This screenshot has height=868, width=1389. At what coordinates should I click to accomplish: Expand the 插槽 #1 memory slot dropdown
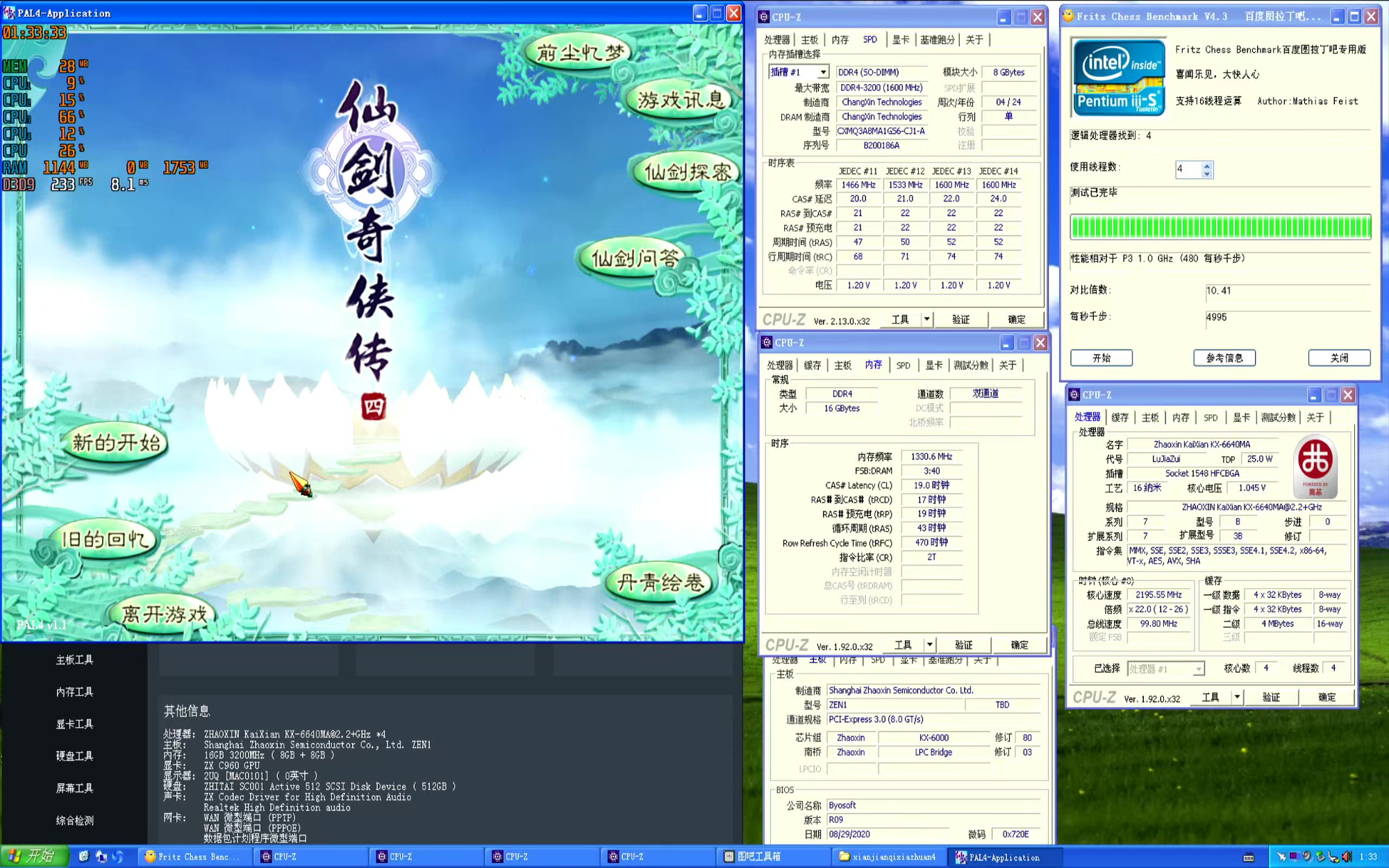822,72
